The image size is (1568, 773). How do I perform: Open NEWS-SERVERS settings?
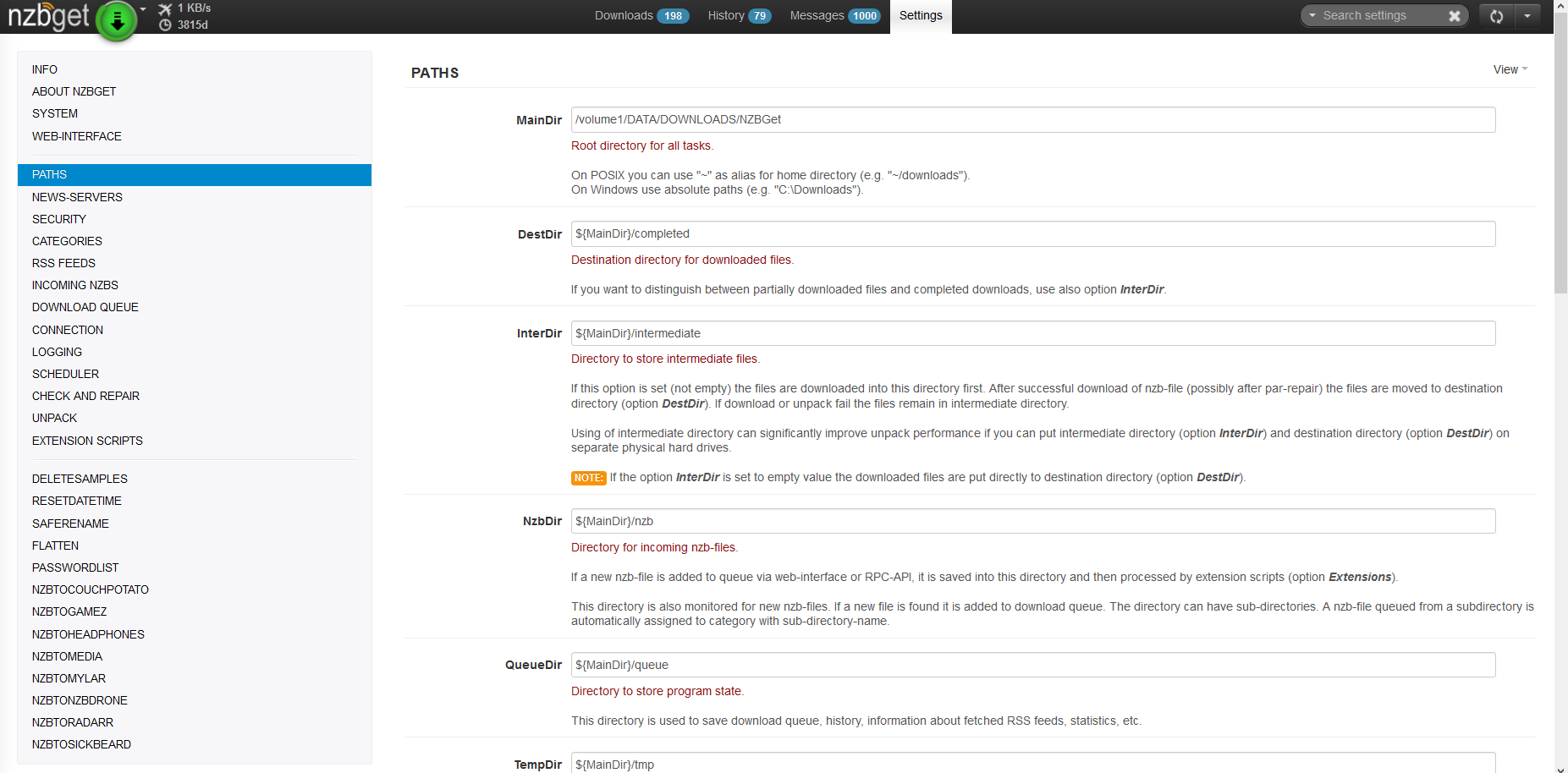pyautogui.click(x=195, y=197)
